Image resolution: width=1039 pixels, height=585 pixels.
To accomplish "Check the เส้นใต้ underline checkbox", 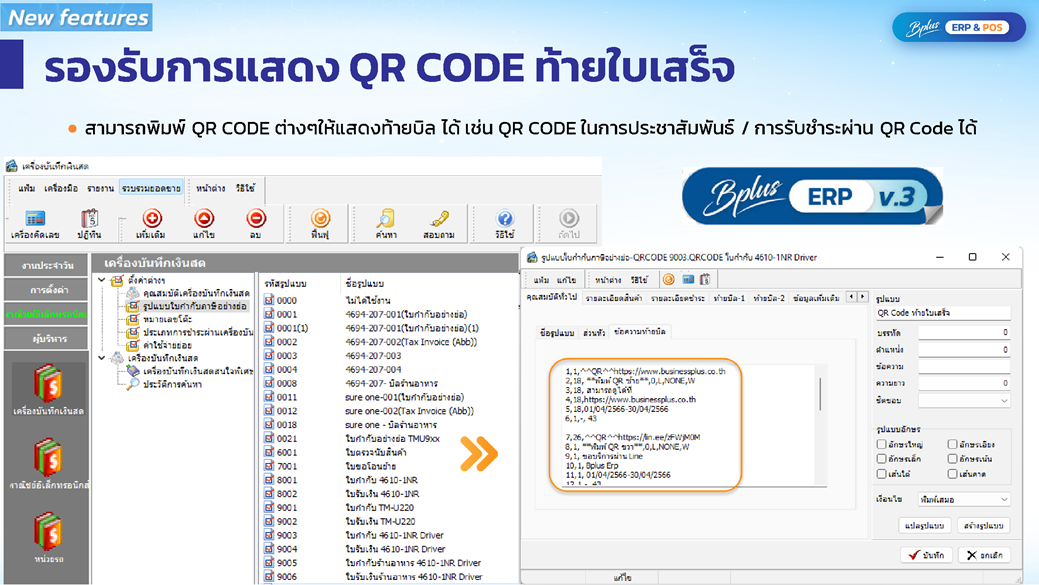I will pos(881,472).
